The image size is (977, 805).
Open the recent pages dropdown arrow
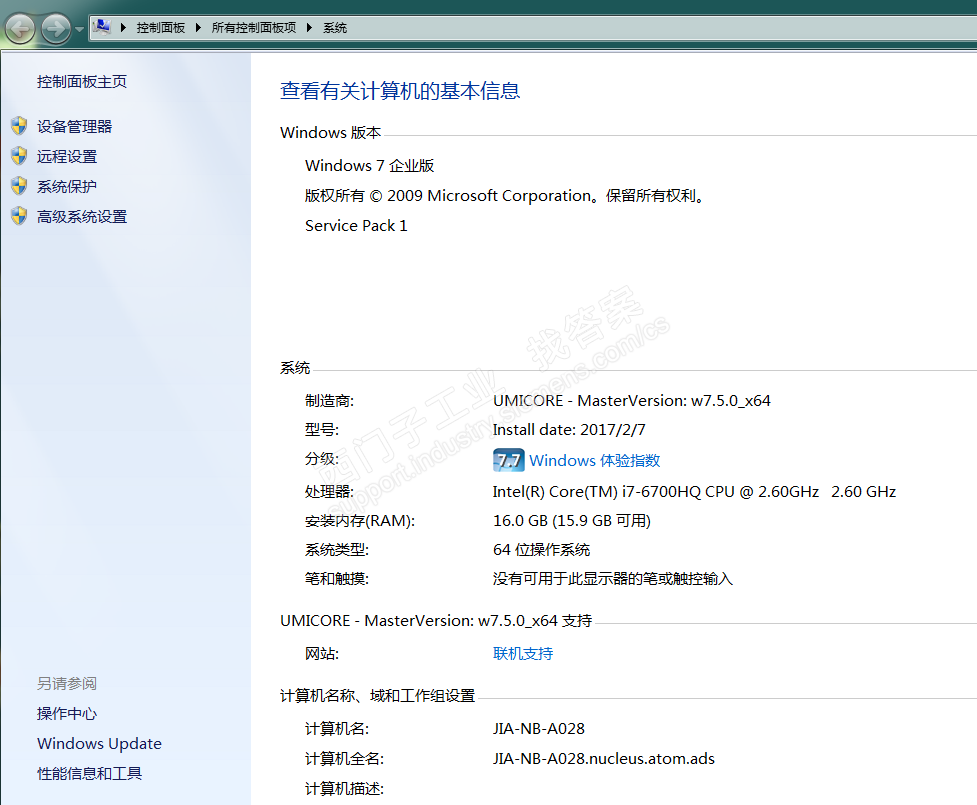79,29
